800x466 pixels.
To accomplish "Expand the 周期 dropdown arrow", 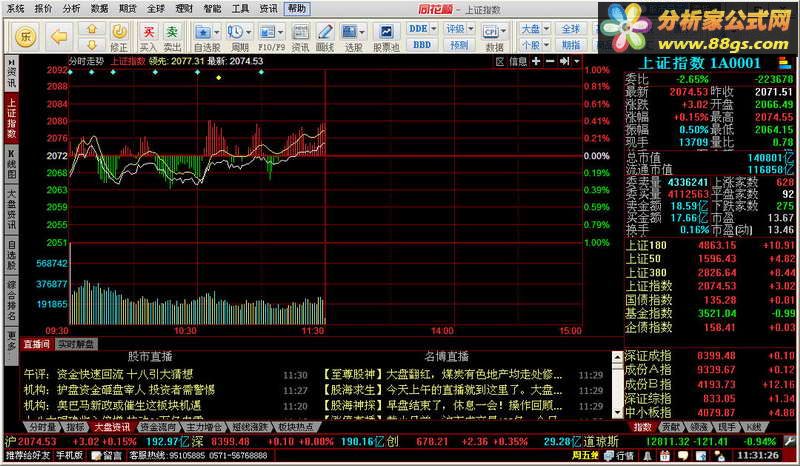I will (248, 33).
